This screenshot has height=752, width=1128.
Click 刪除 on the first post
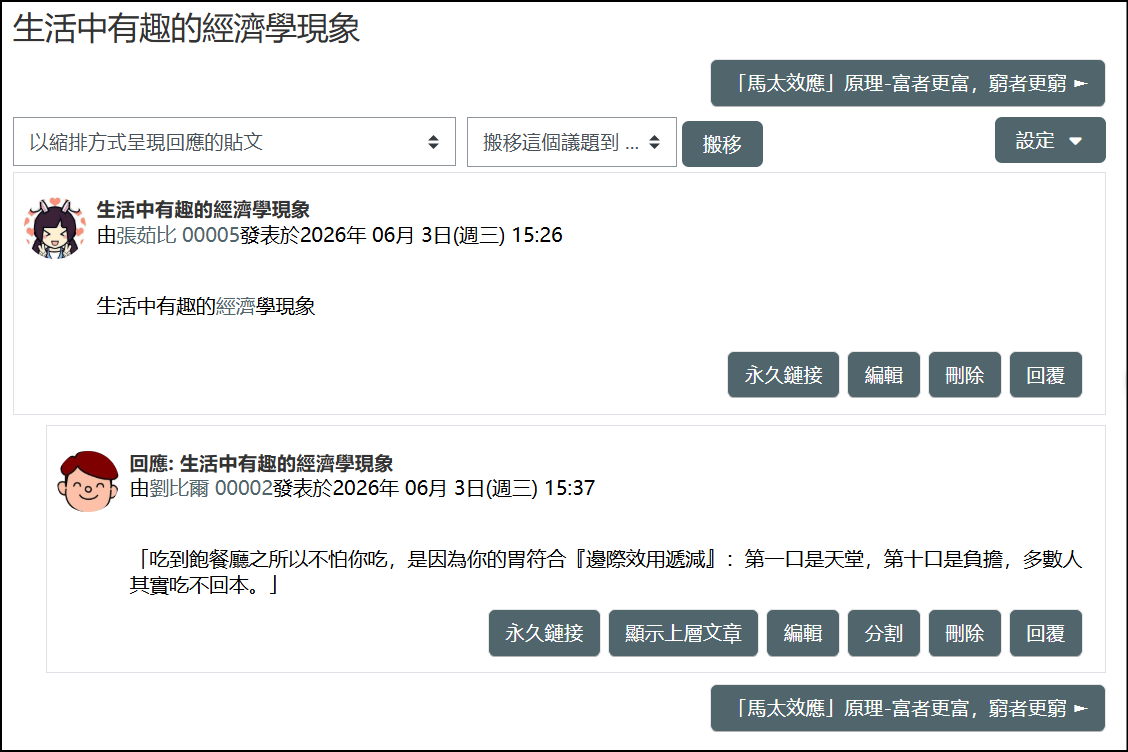(x=964, y=374)
